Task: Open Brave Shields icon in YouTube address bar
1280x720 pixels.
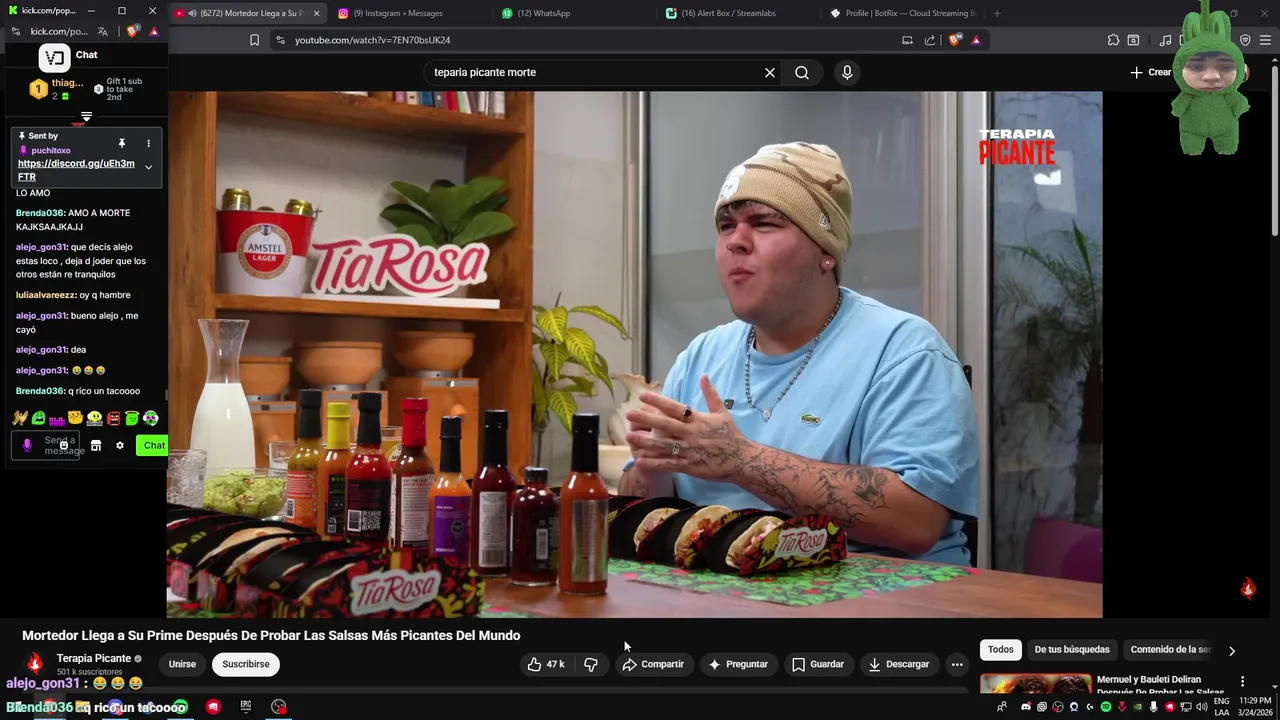Action: (x=955, y=40)
